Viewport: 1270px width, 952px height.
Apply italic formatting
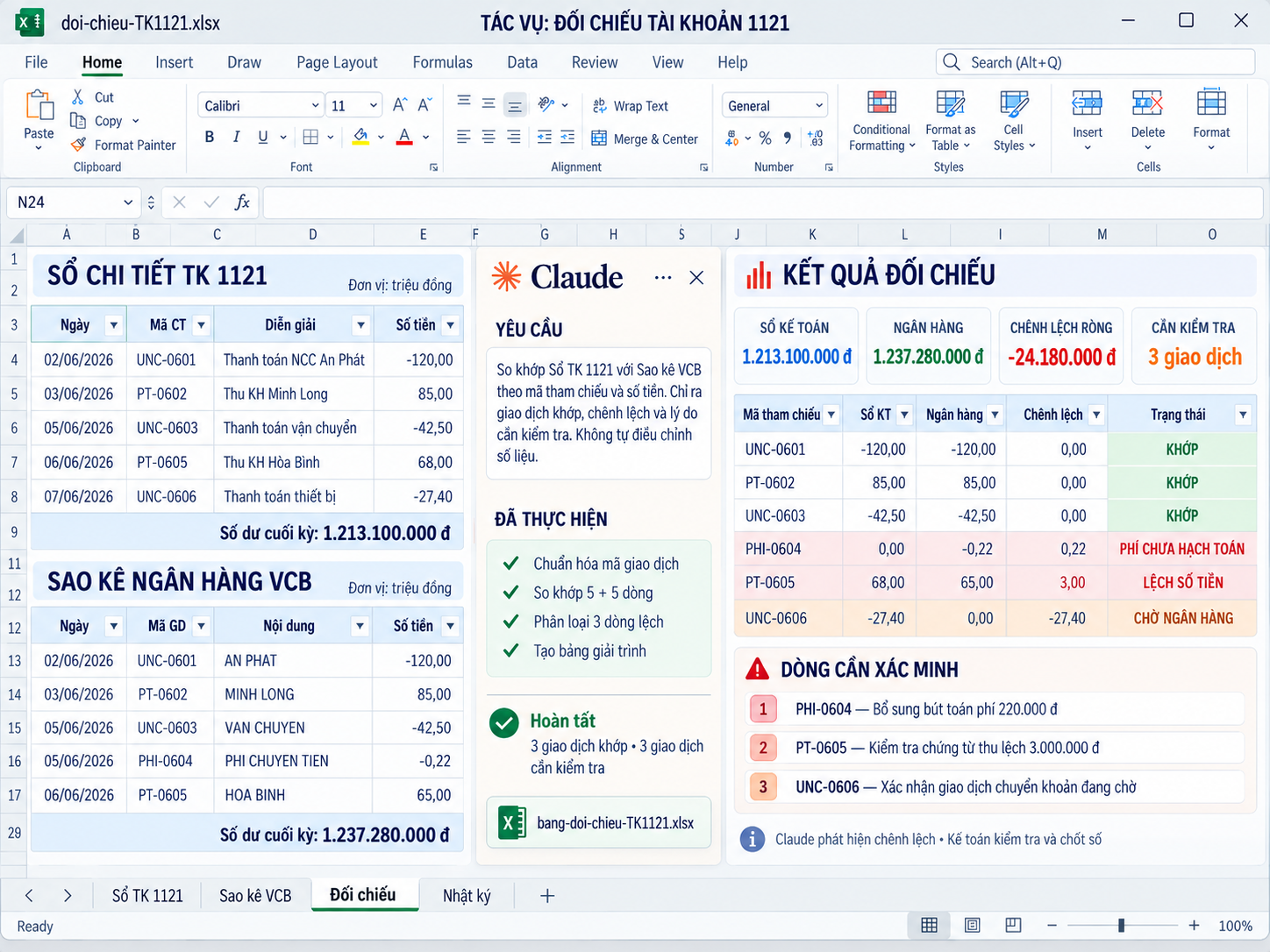point(236,137)
